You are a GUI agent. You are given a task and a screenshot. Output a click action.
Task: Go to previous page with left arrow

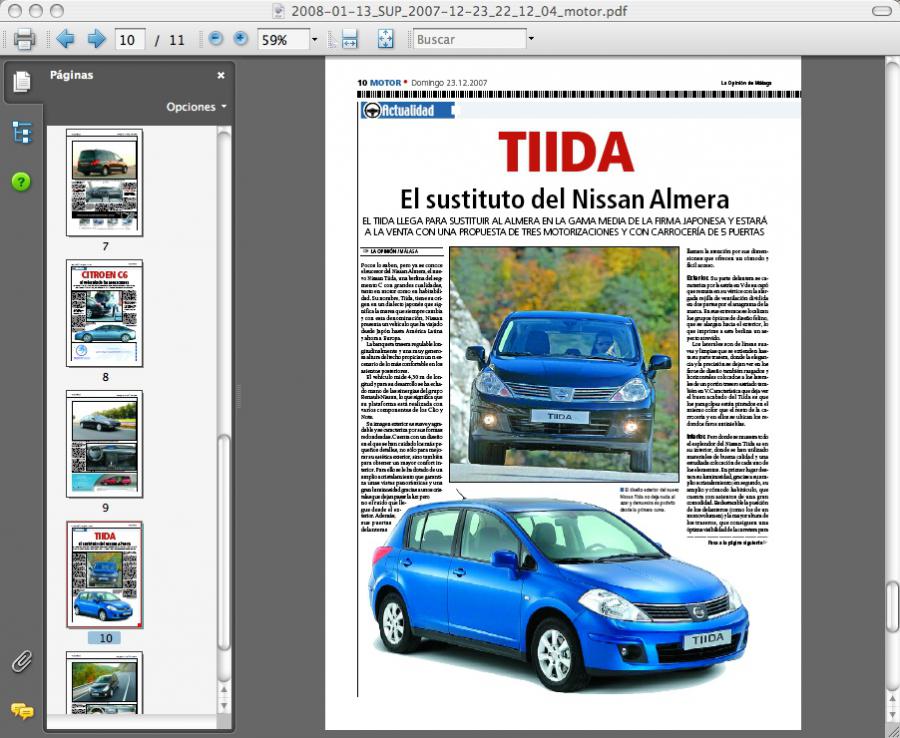tap(65, 39)
